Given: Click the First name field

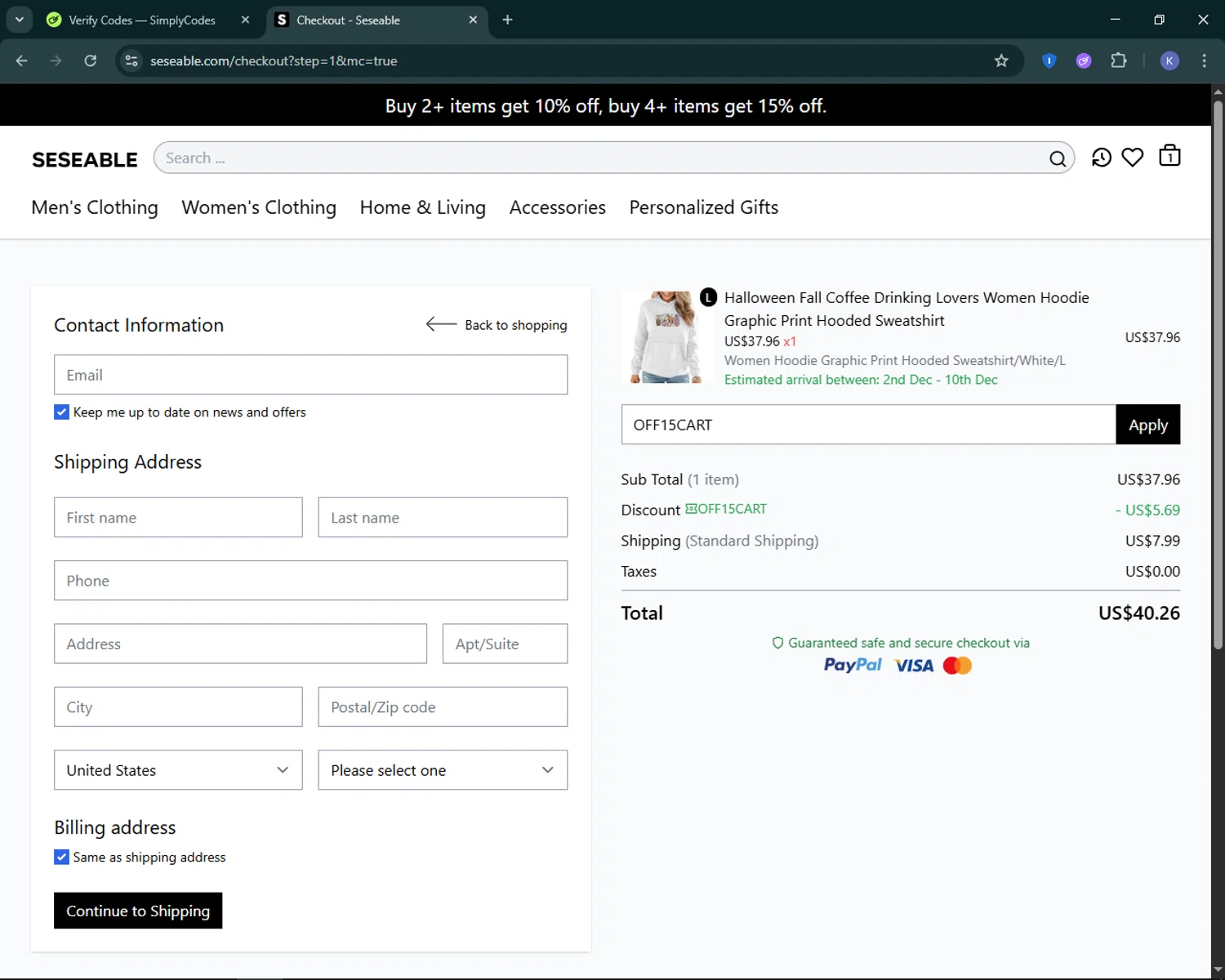Looking at the screenshot, I should (178, 518).
